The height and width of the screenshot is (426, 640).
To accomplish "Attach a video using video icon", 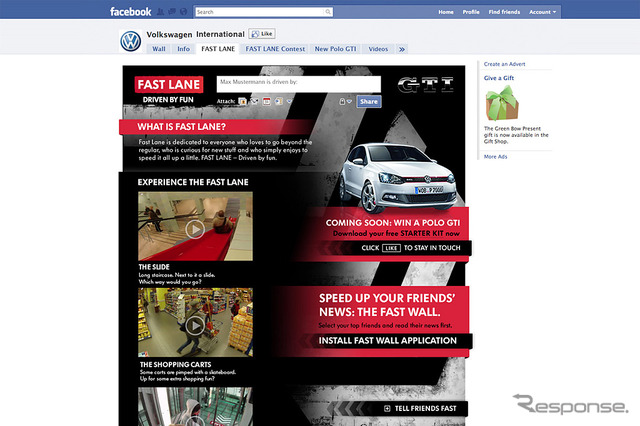I will (254, 101).
